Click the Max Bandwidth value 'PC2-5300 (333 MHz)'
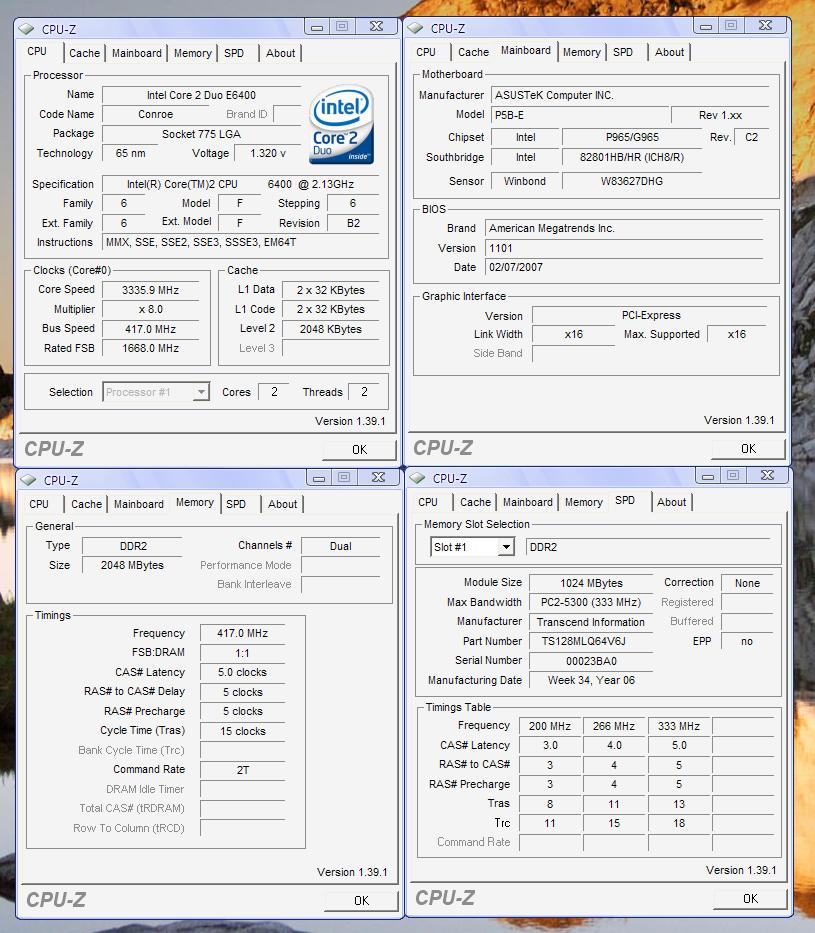This screenshot has height=933, width=815. pos(591,602)
